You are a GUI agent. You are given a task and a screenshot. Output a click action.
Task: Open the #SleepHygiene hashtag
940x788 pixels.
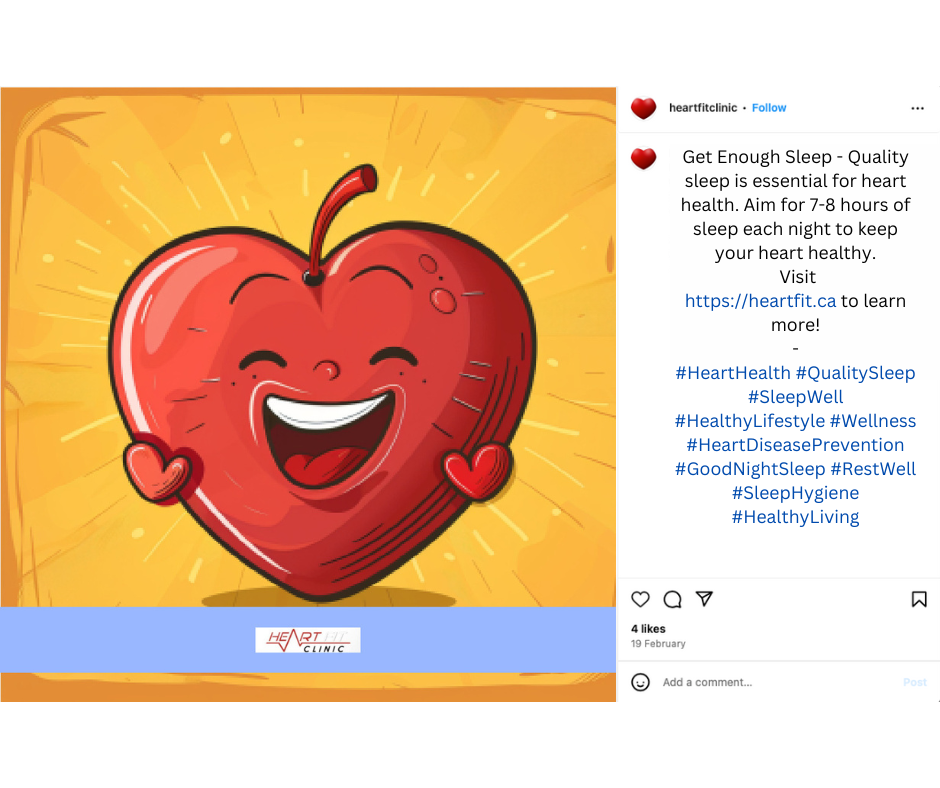[796, 492]
